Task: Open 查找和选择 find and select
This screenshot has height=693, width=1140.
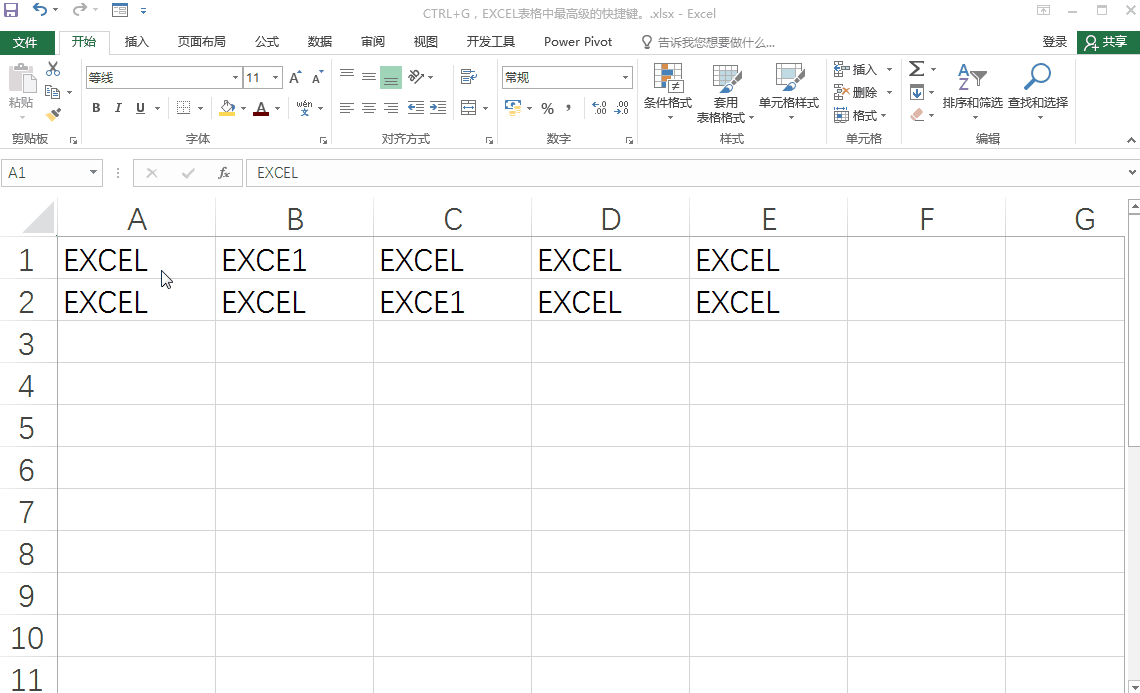Action: 1037,92
